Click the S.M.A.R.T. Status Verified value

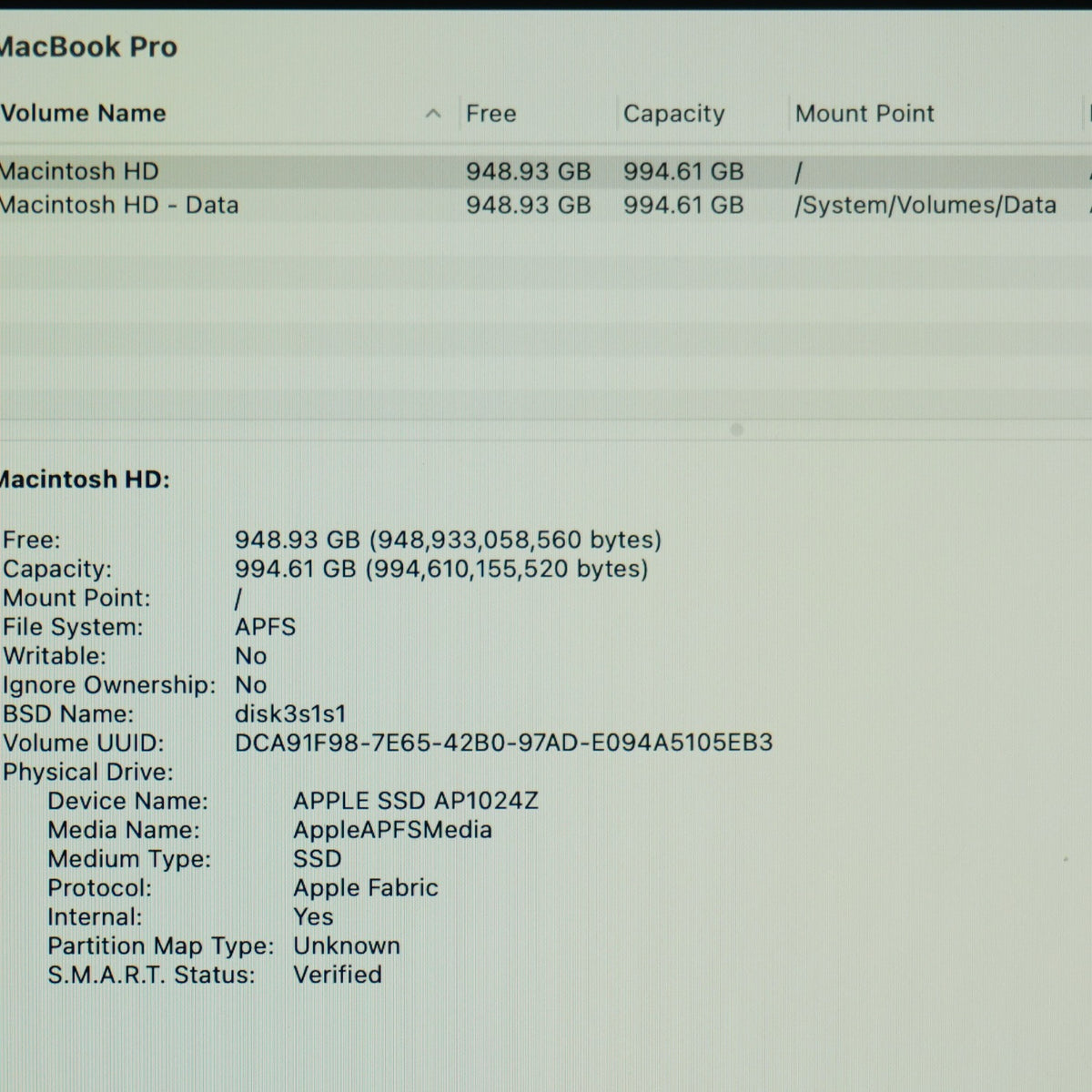pos(338,975)
